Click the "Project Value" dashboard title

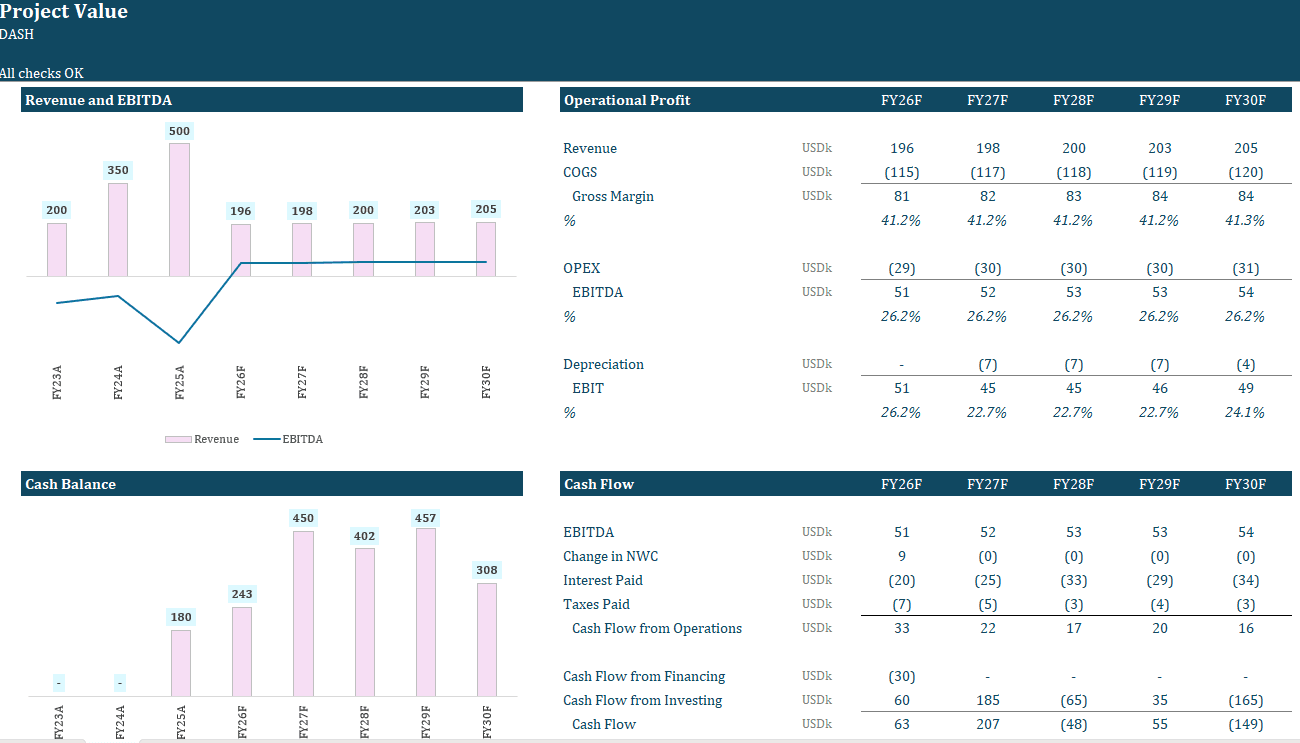point(64,12)
